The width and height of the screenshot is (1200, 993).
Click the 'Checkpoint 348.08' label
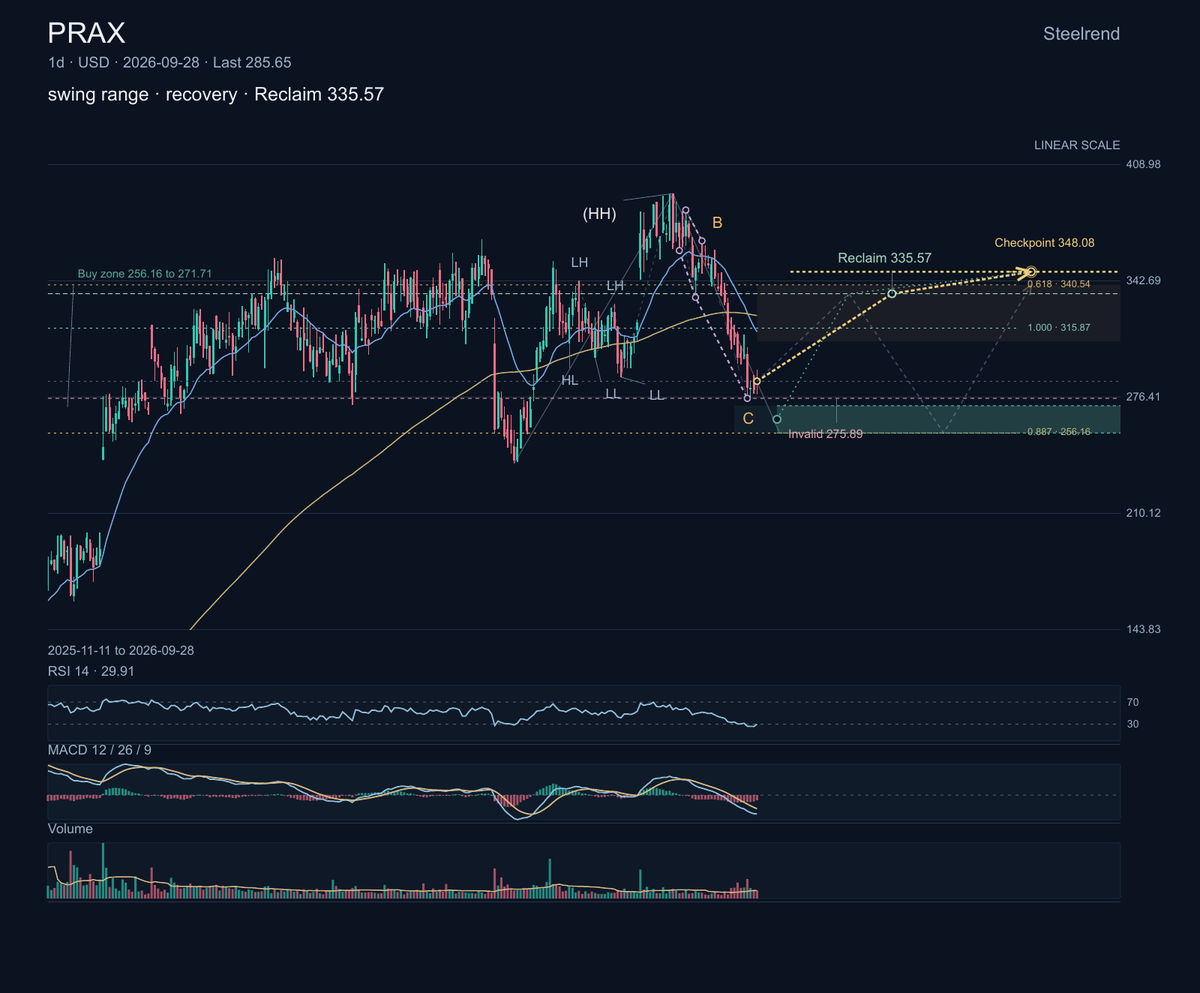pyautogui.click(x=1045, y=243)
